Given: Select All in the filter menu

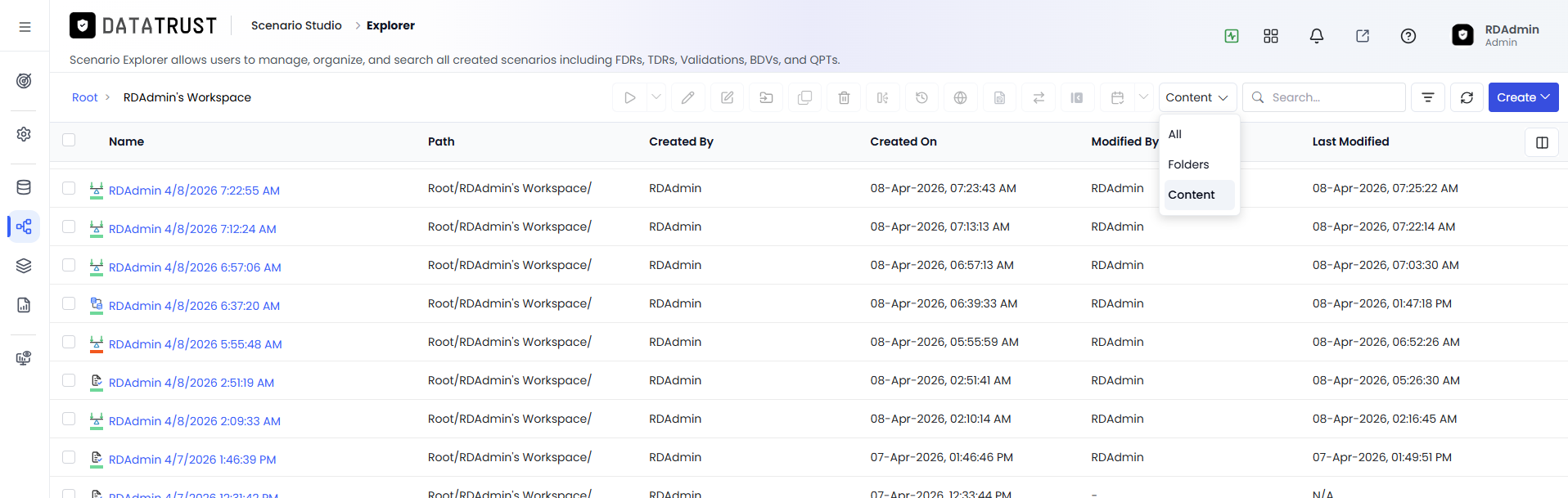Looking at the screenshot, I should click(x=1200, y=134).
